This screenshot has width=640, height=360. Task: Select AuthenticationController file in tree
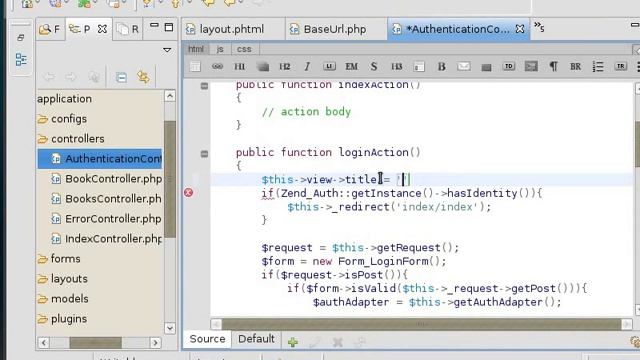(100, 159)
